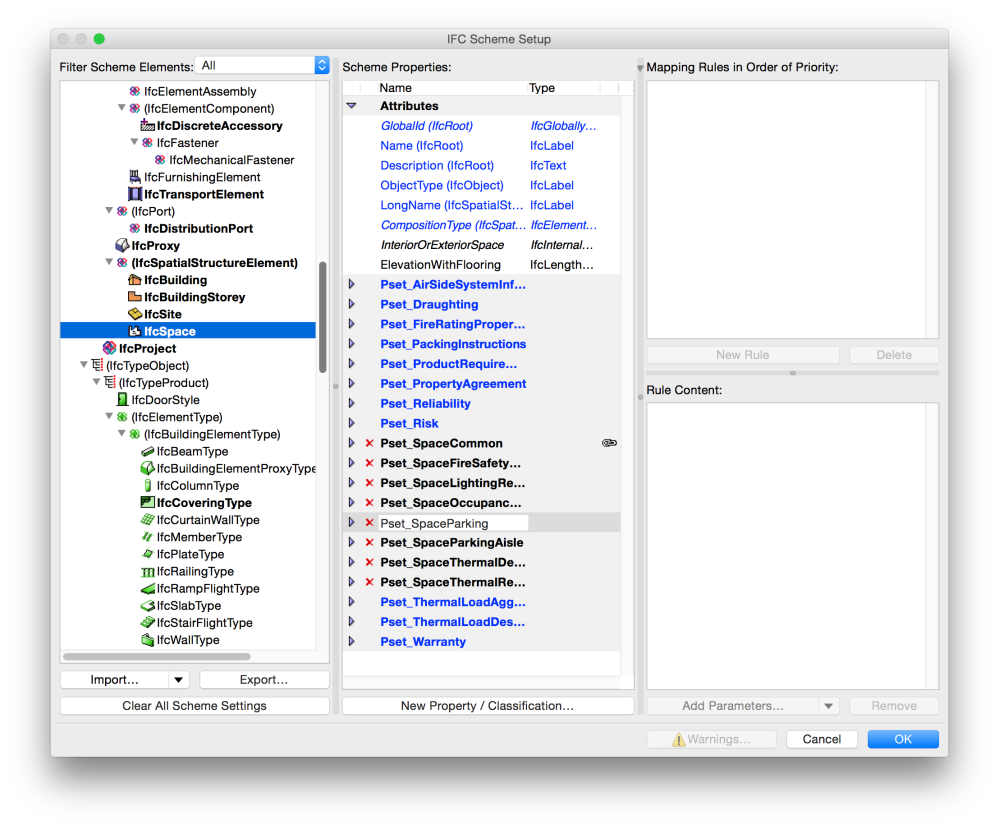Click the IfcSlabType icon
This screenshot has width=999, height=829.
coord(148,605)
